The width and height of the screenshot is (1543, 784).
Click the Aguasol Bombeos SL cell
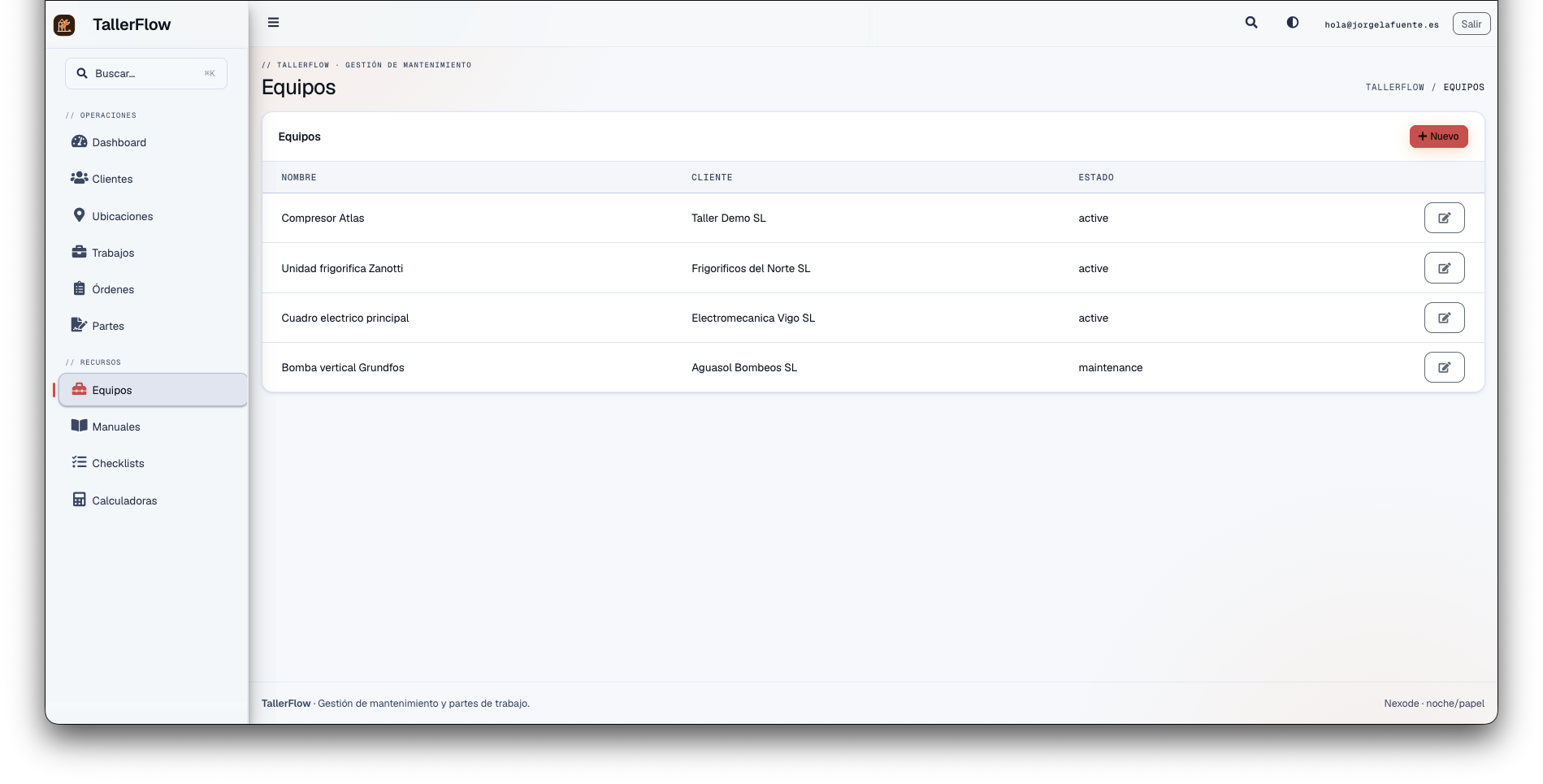pos(744,367)
